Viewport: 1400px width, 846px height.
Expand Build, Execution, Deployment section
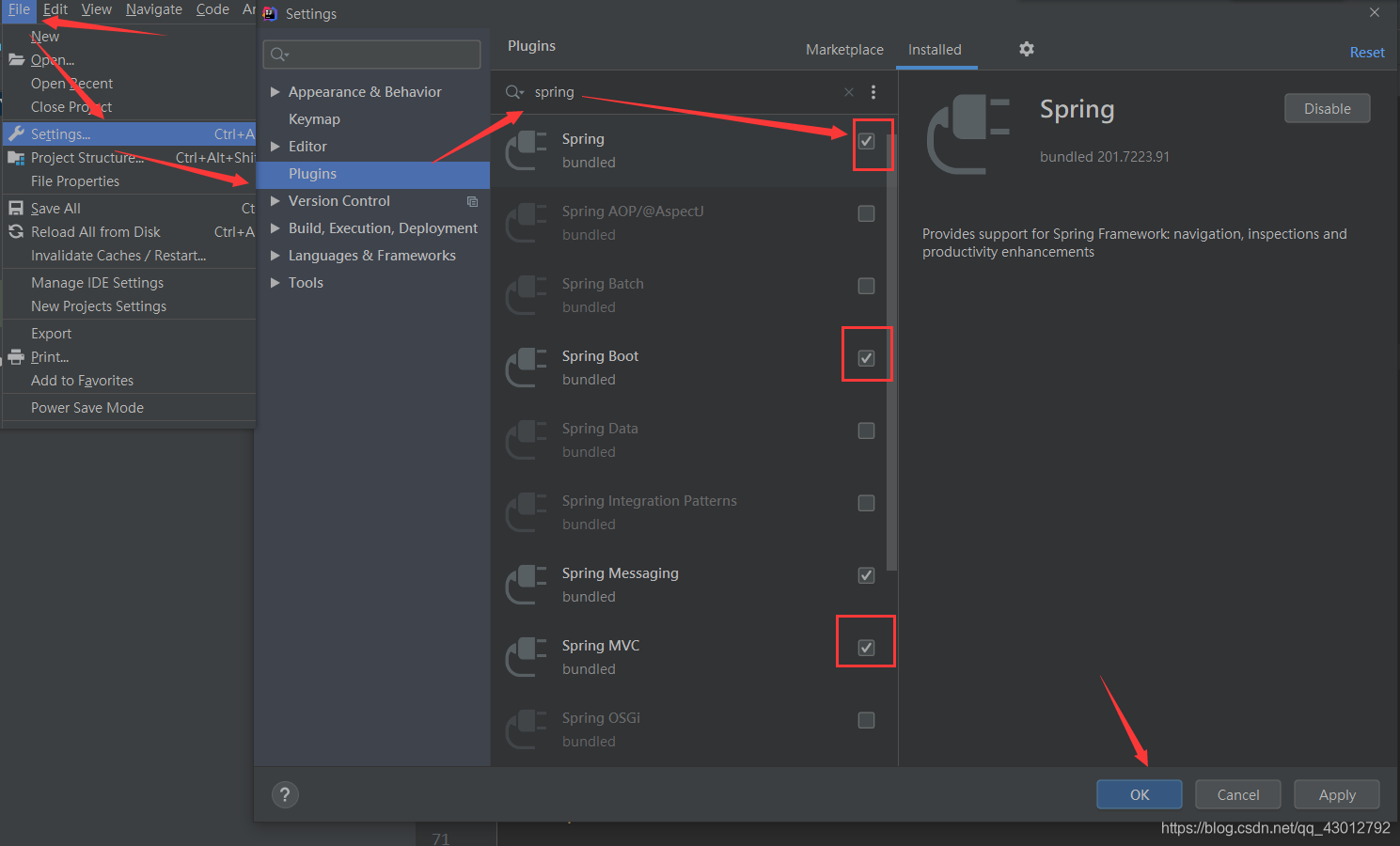[x=275, y=228]
